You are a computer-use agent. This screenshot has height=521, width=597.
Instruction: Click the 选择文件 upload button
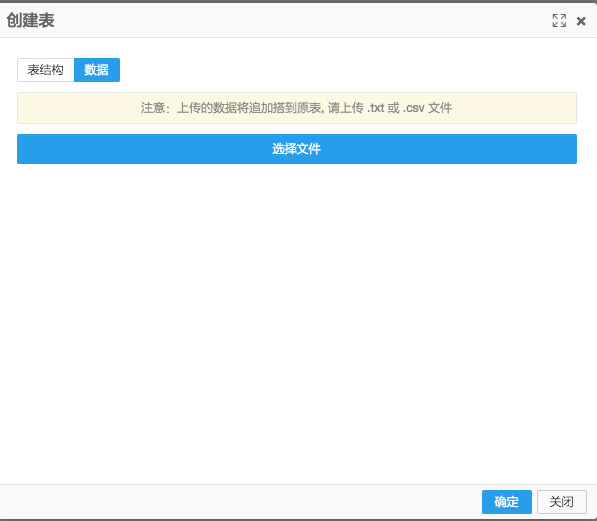pos(297,149)
